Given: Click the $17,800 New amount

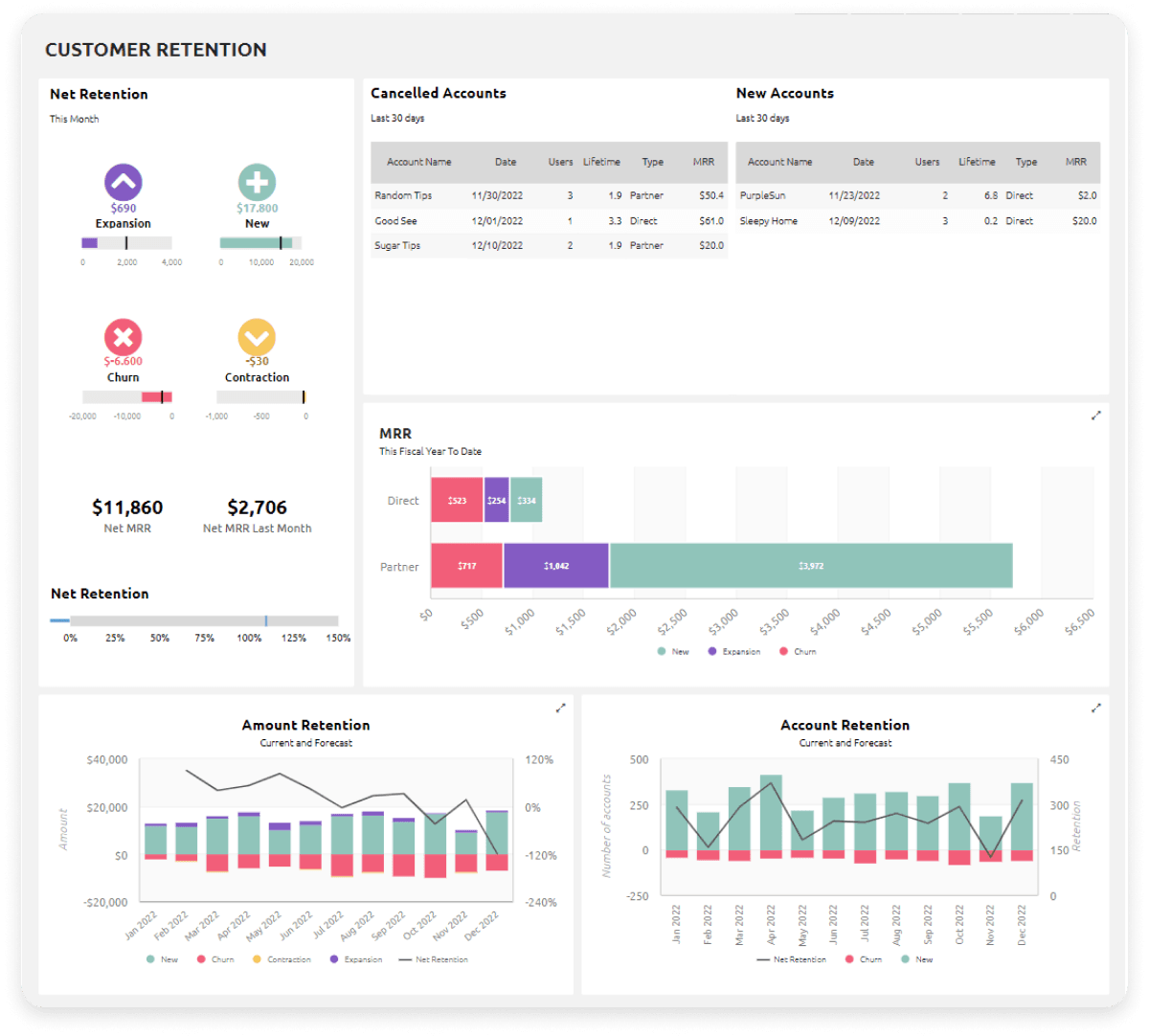Looking at the screenshot, I should [x=257, y=208].
